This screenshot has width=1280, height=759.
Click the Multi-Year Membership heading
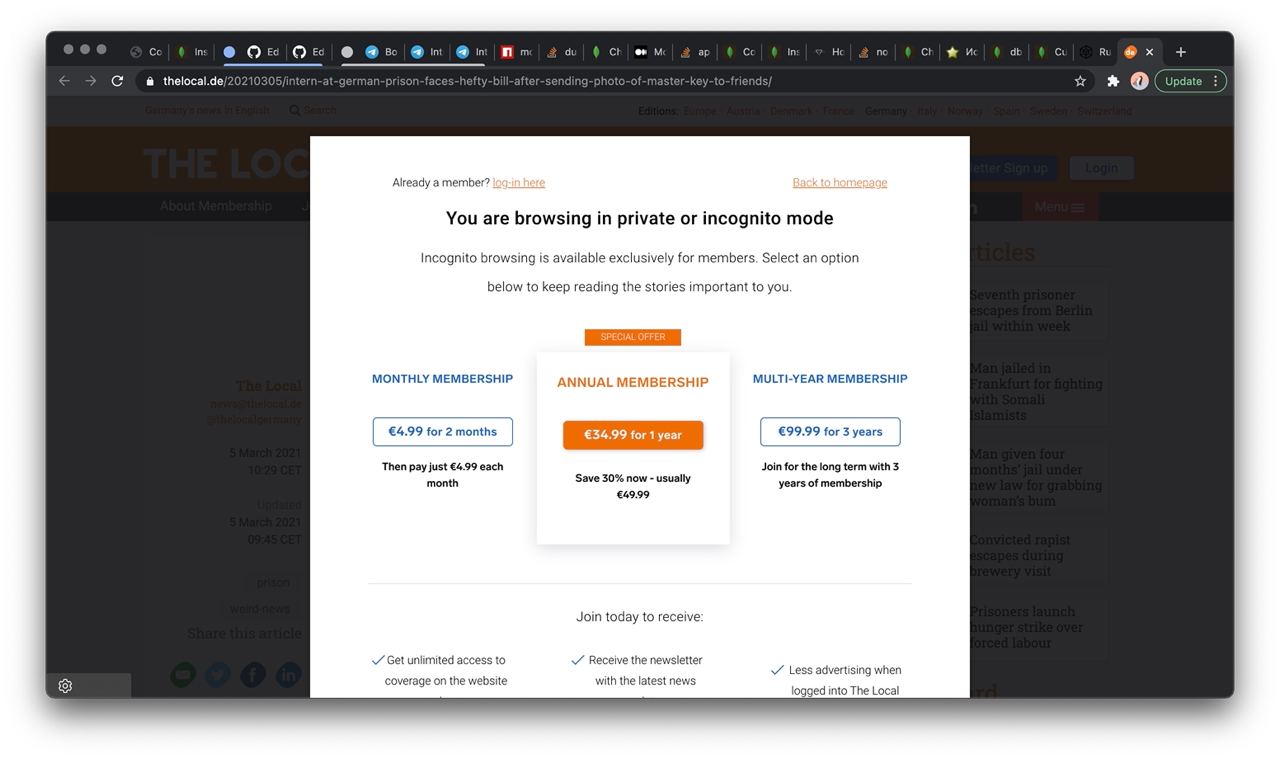click(x=830, y=379)
